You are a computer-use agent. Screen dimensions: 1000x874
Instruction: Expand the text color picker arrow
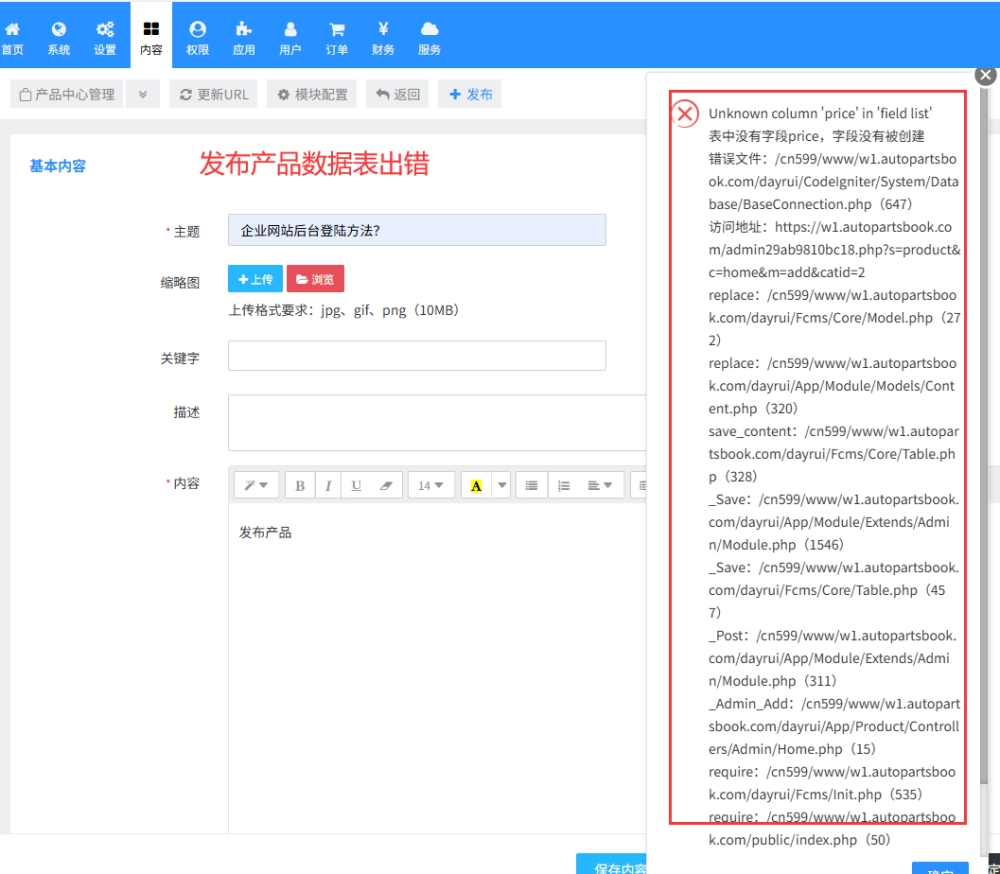point(502,485)
